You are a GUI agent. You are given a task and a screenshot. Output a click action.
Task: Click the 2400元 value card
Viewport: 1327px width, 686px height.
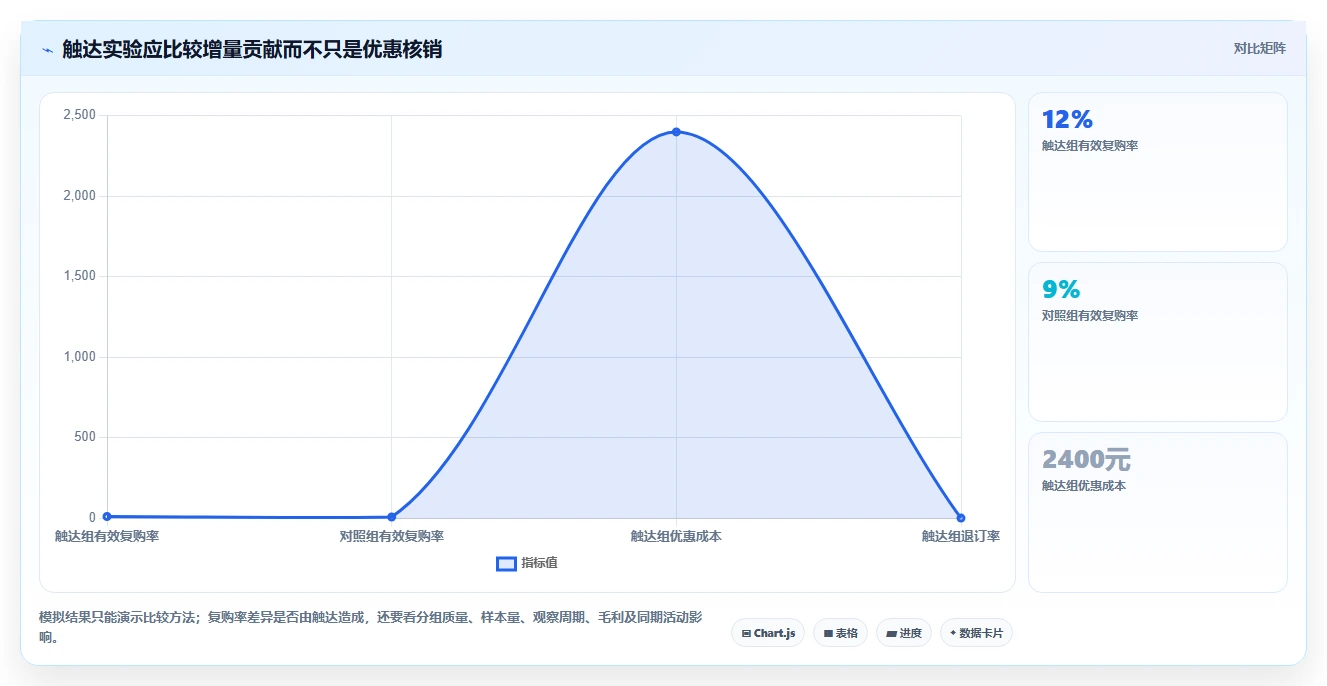(1157, 512)
